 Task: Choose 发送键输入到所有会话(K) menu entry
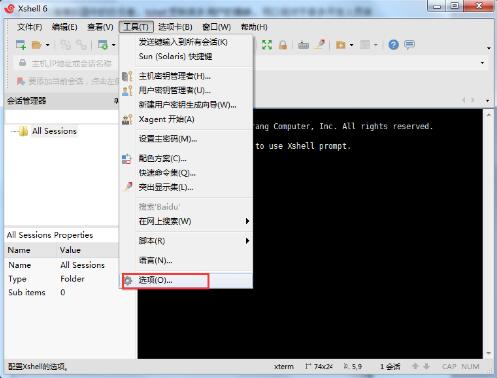tap(186, 42)
